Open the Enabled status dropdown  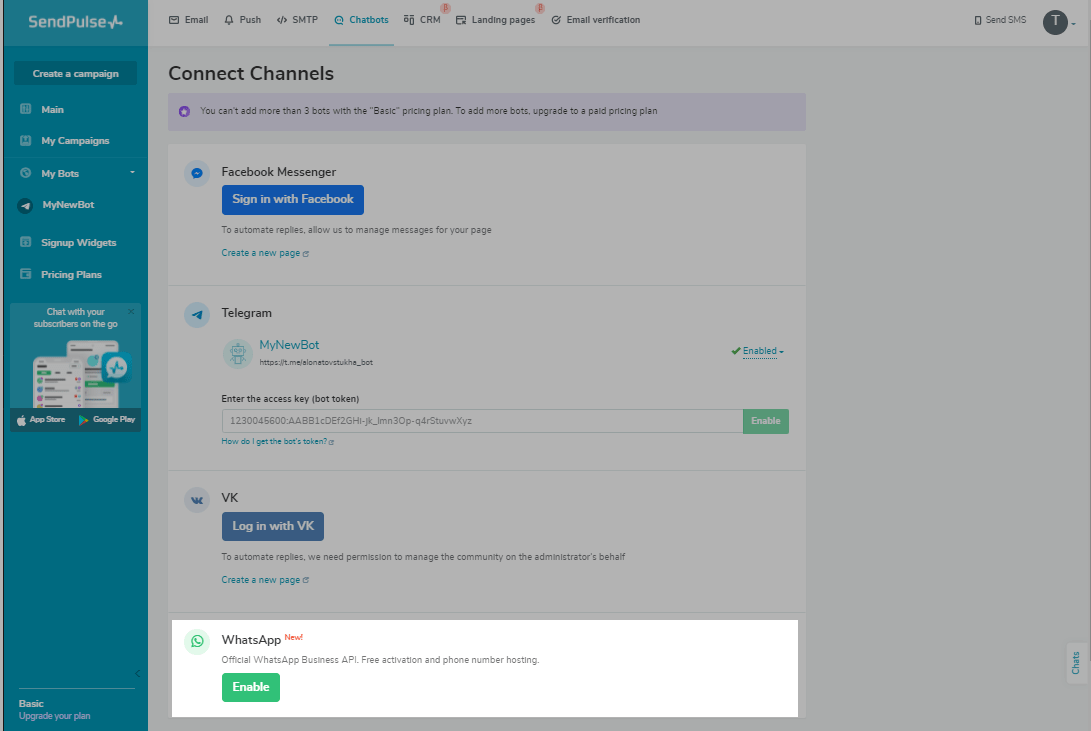pos(762,351)
